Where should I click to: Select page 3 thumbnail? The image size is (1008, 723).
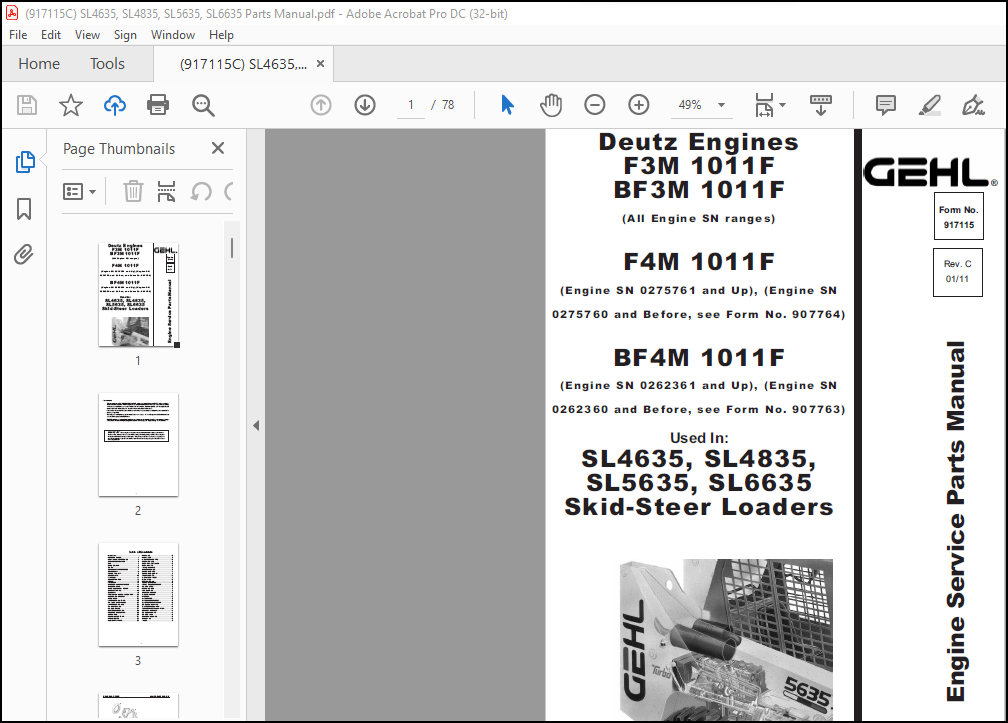click(x=138, y=594)
